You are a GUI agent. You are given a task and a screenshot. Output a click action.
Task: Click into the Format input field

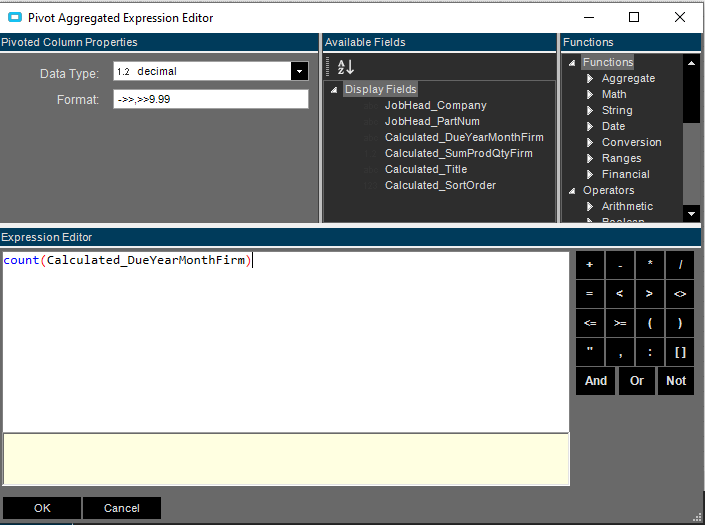tap(210, 99)
